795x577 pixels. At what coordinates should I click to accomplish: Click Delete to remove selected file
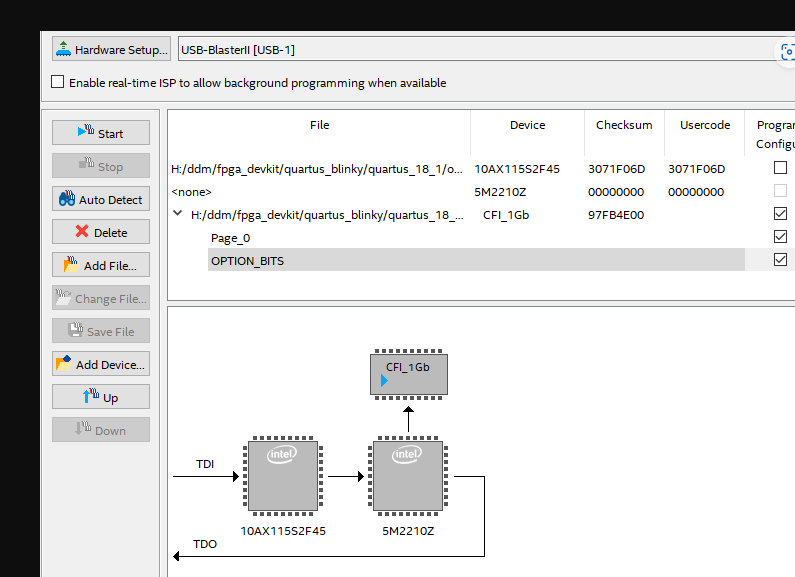[101, 232]
